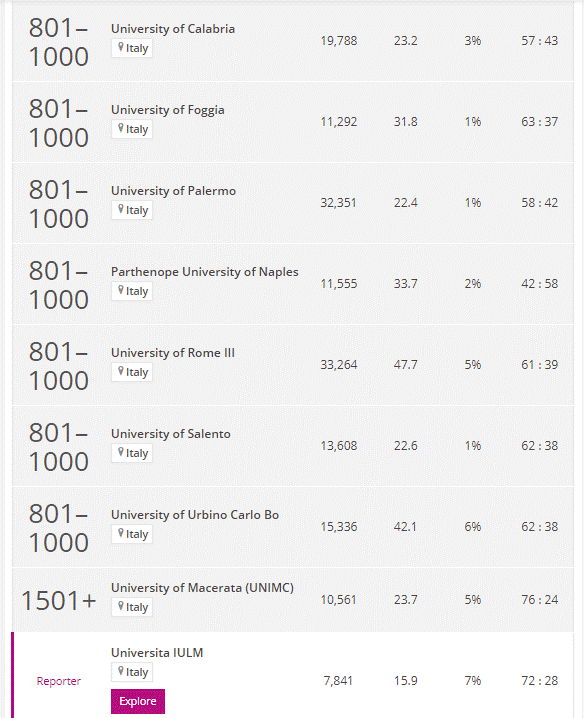Click location pin under University of Macerata
Screen dimensions: 584x718
(x=121, y=606)
